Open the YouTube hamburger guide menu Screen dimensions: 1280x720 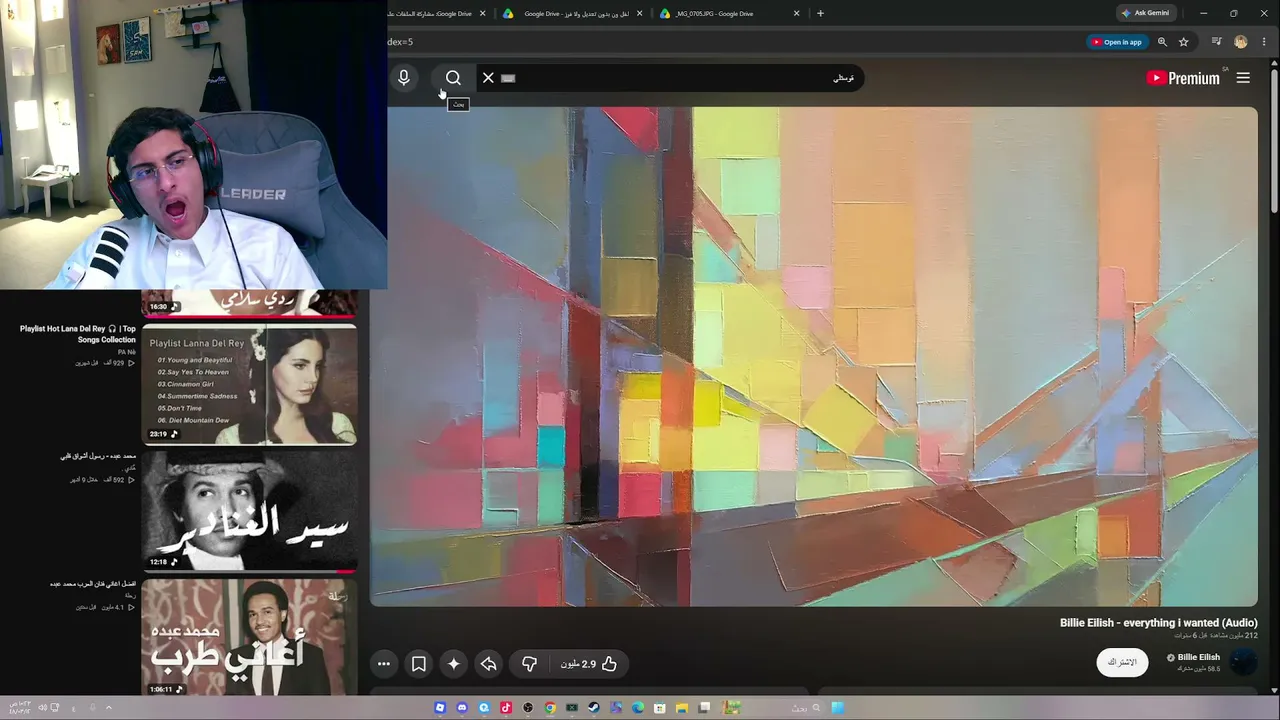(1243, 78)
